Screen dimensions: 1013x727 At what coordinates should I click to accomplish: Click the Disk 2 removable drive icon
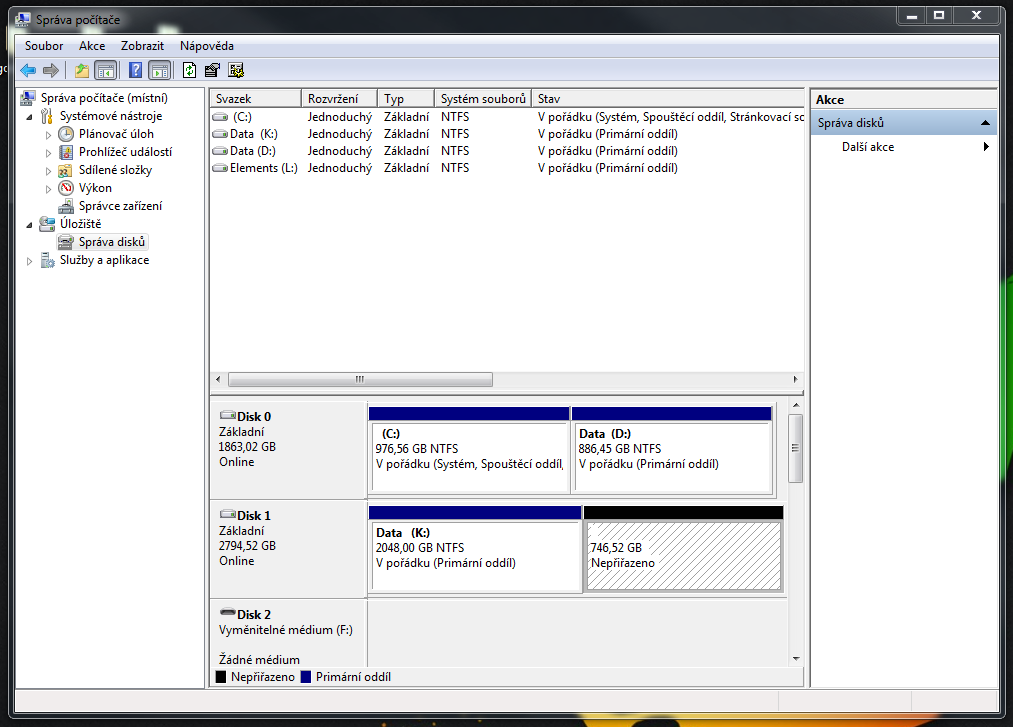pos(227,612)
